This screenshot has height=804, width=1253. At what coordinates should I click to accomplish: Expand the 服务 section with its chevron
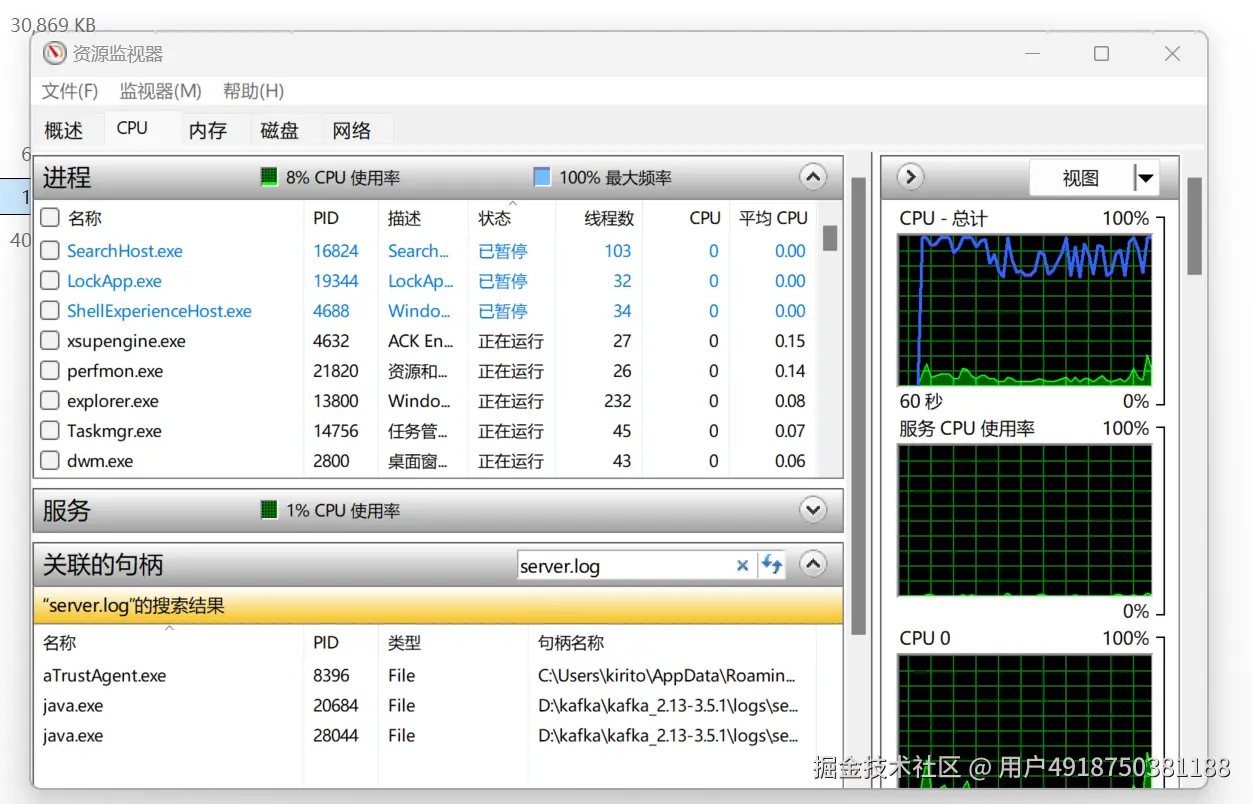tap(813, 510)
